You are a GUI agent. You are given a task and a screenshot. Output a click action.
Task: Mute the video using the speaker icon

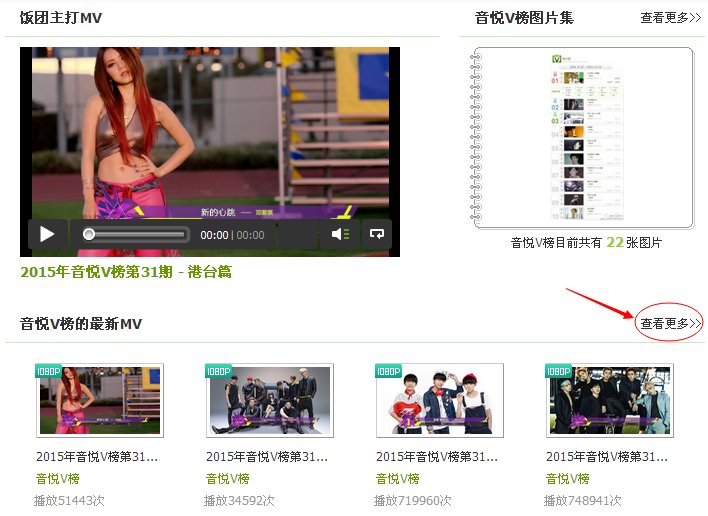click(339, 234)
